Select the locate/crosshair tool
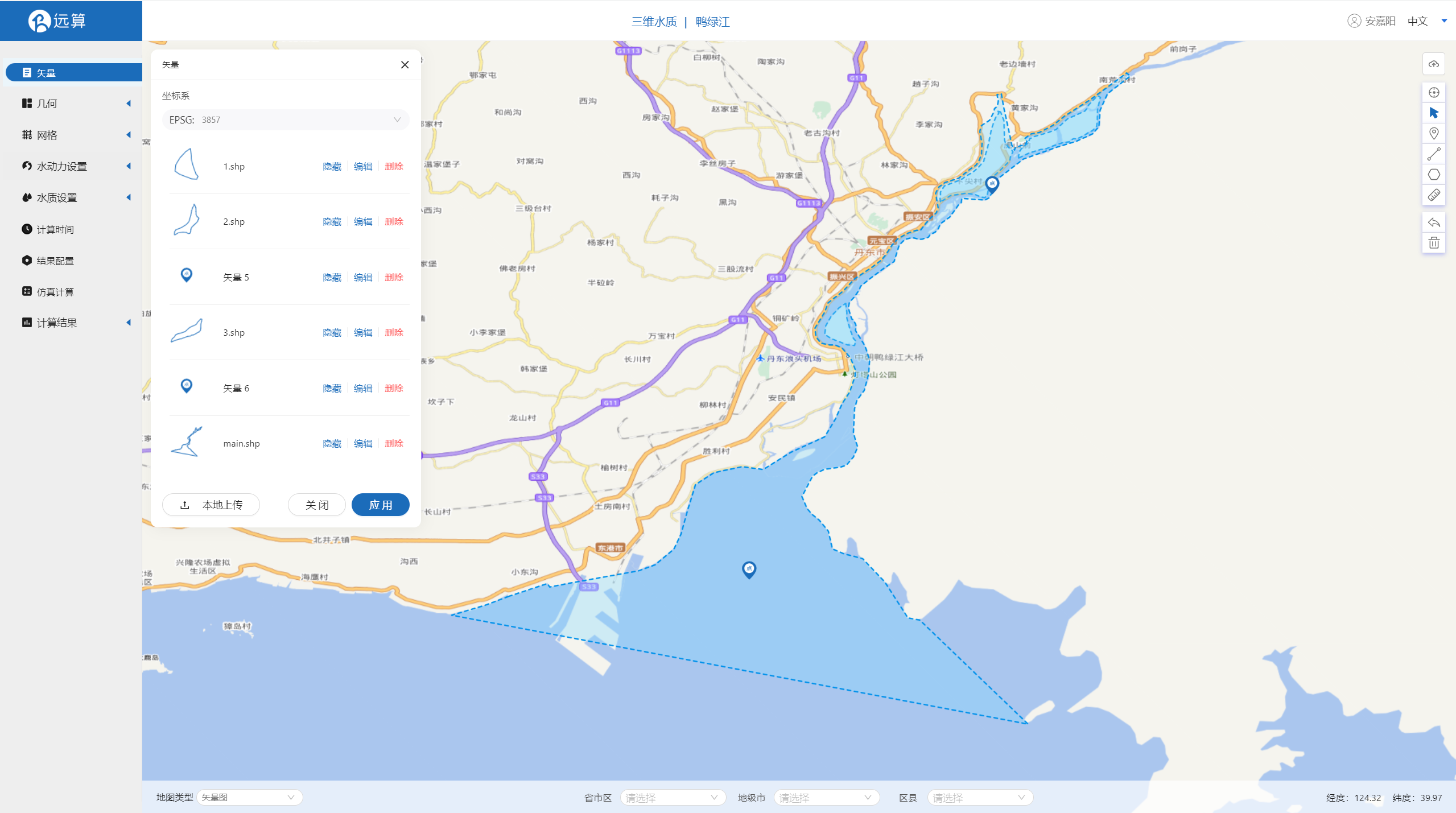 (x=1433, y=92)
